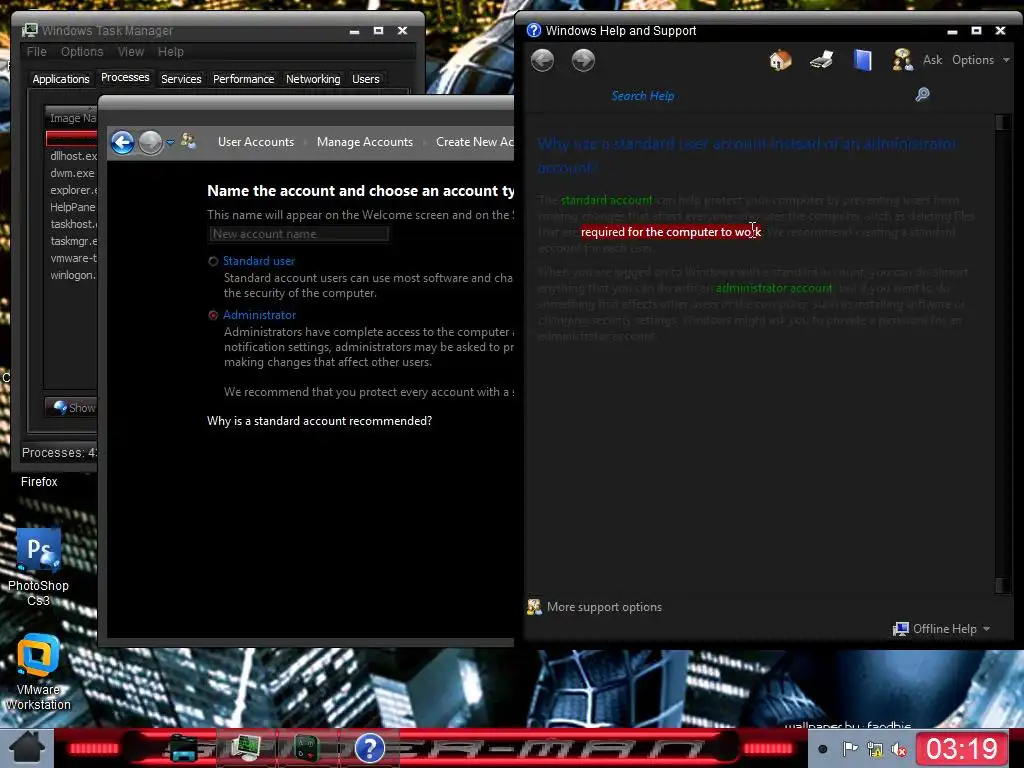1024x768 pixels.
Task: Click the New account name input field
Action: 299,234
